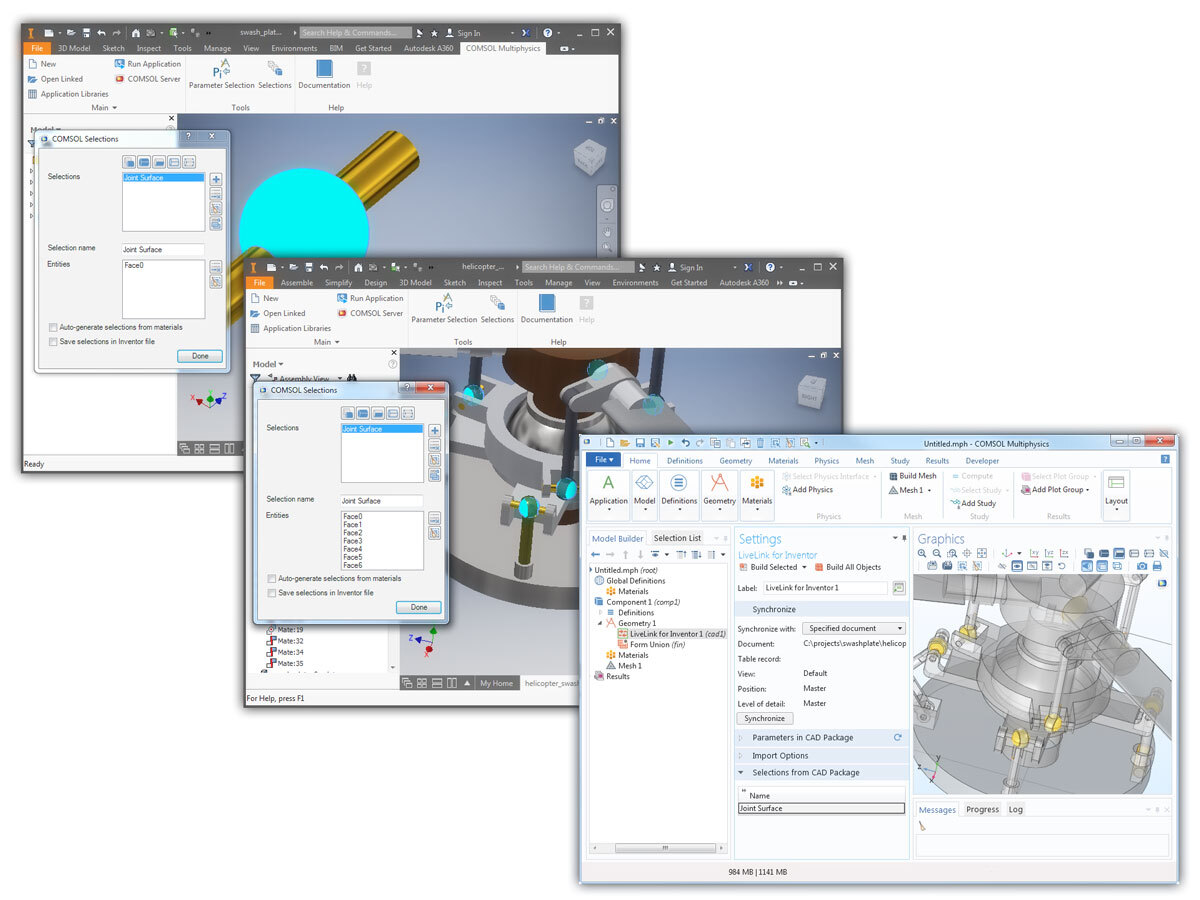Tick Auto-generate selections in the back Selections dialog

(52, 327)
